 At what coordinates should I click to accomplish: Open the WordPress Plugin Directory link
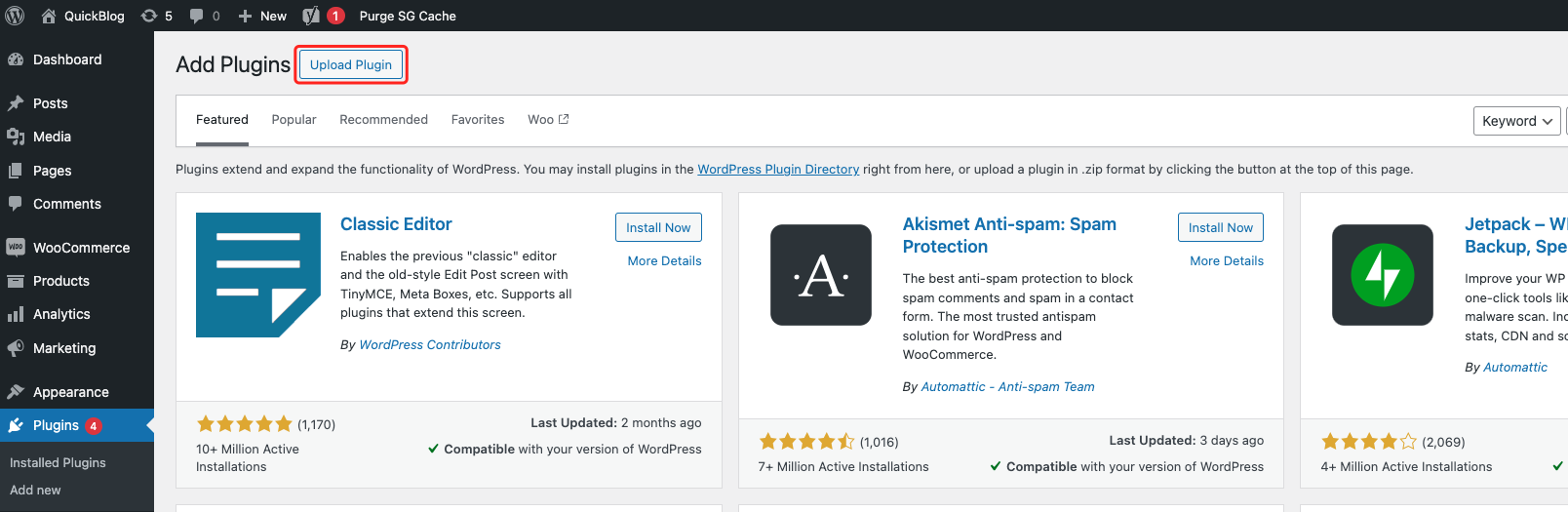[x=778, y=169]
